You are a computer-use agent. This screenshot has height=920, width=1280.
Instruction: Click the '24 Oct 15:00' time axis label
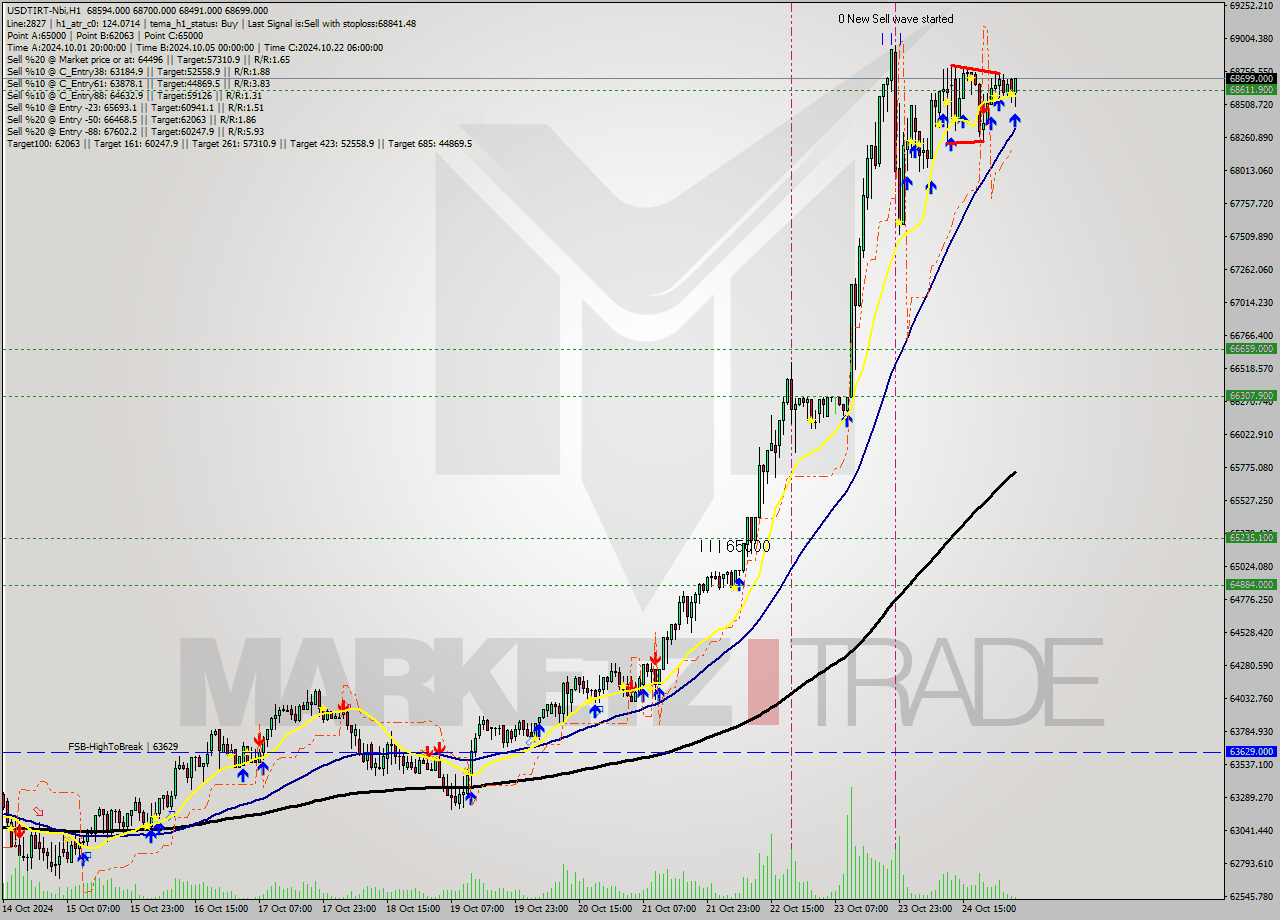[989, 909]
